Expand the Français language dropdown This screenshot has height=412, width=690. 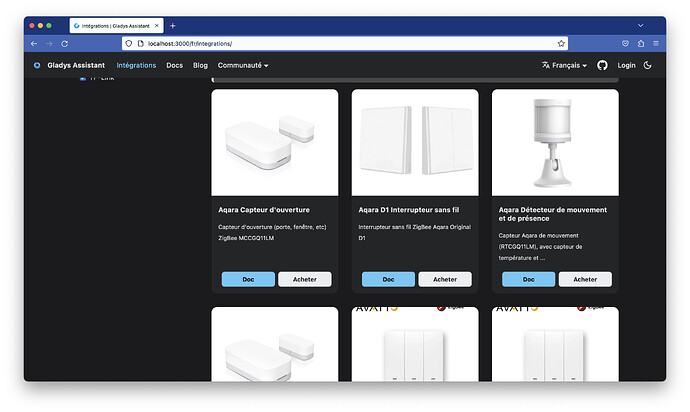point(564,65)
